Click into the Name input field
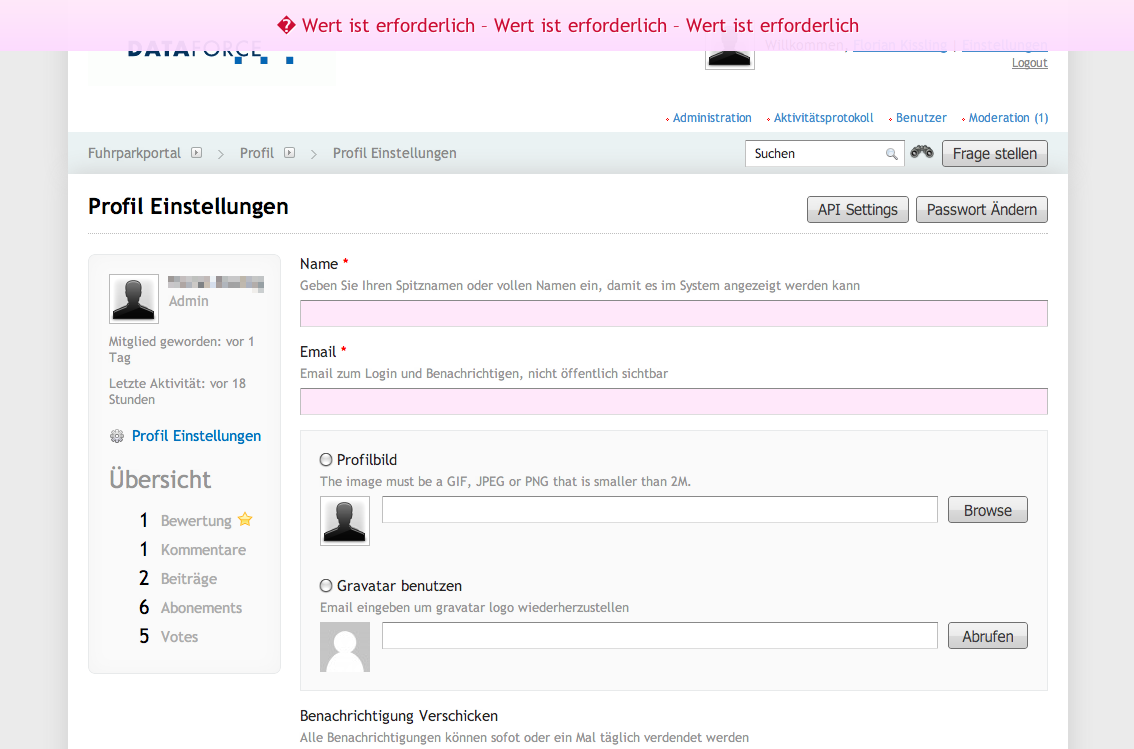This screenshot has width=1134, height=749. 673,314
